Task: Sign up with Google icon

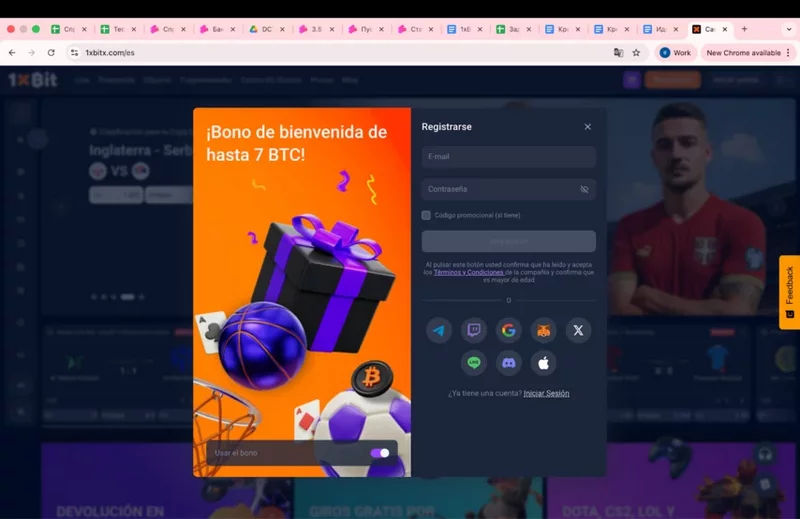Action: pyautogui.click(x=509, y=331)
